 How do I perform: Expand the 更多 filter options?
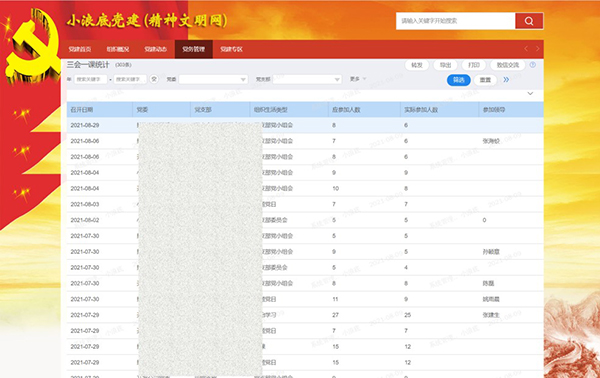point(358,79)
